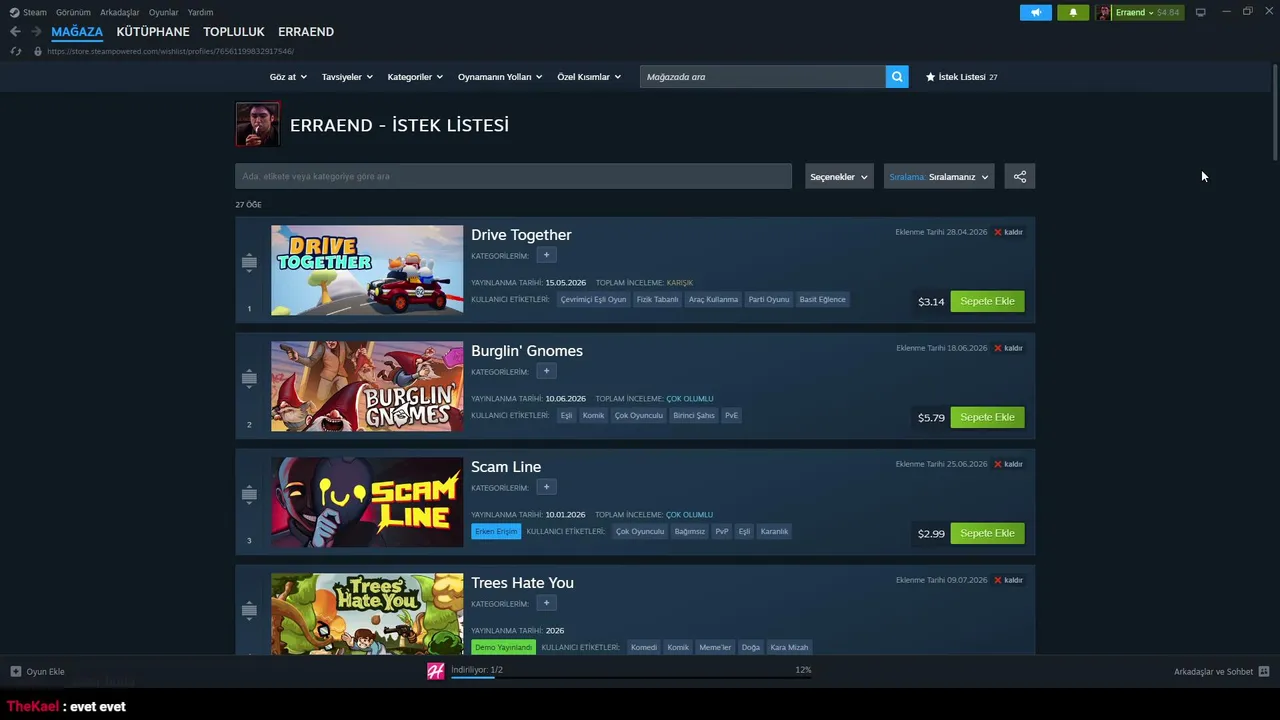Click the lock icon beside the URL

tap(38, 51)
